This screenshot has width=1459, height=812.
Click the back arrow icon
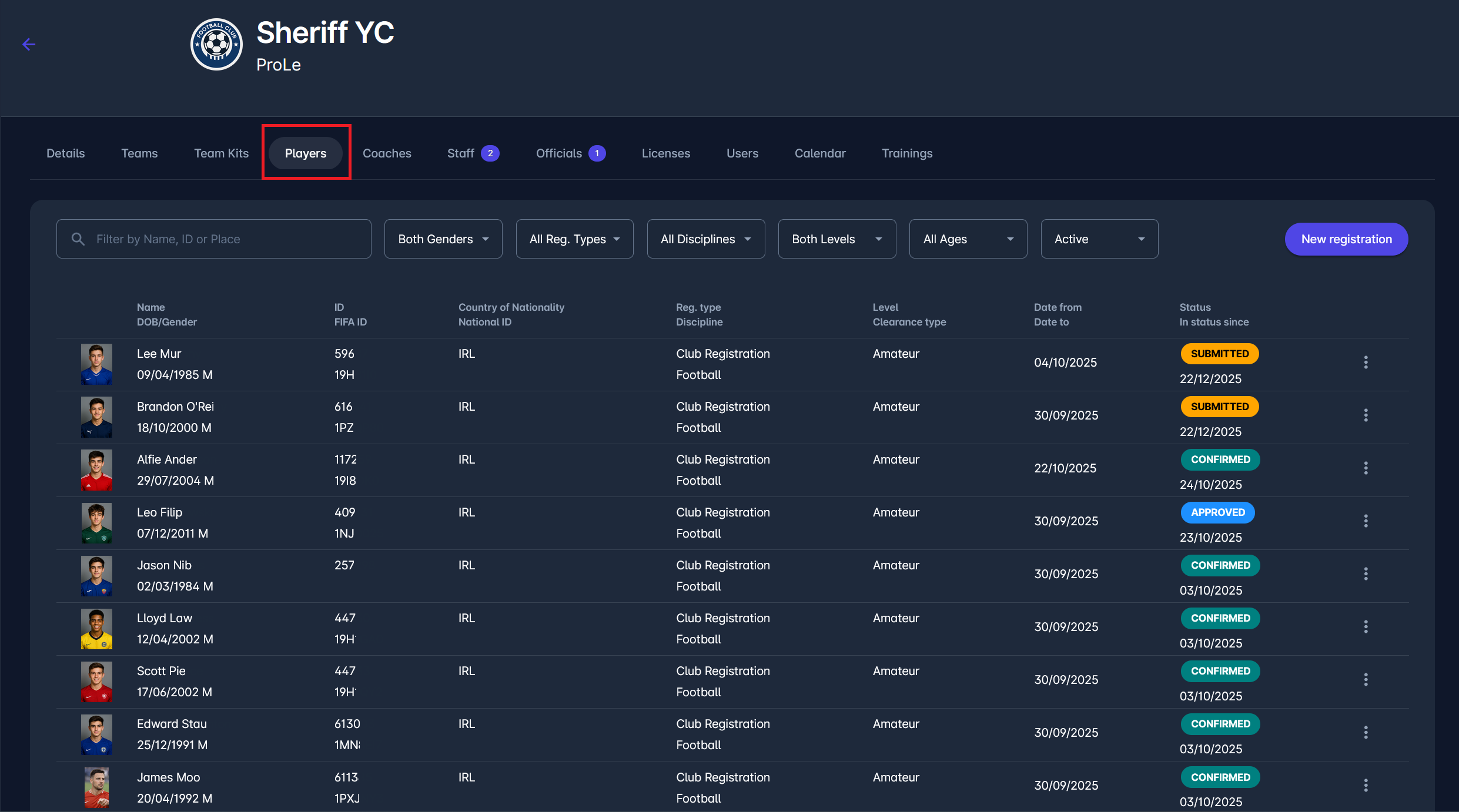(29, 45)
